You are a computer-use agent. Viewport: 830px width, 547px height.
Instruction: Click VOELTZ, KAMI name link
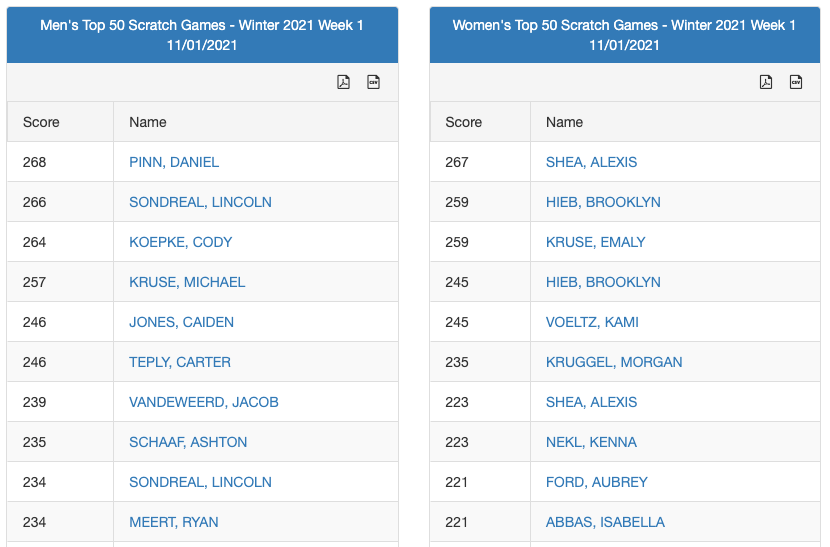pos(592,322)
